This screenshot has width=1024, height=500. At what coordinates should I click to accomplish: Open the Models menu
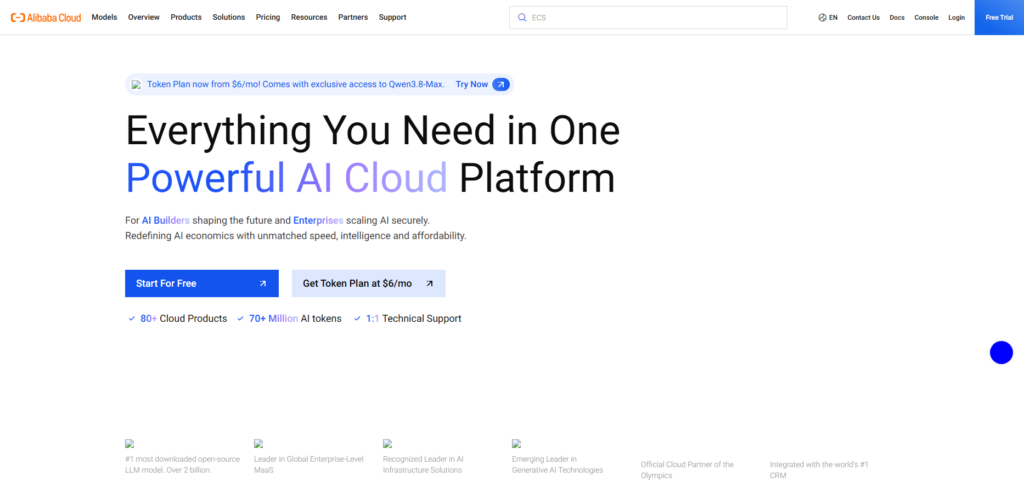104,18
